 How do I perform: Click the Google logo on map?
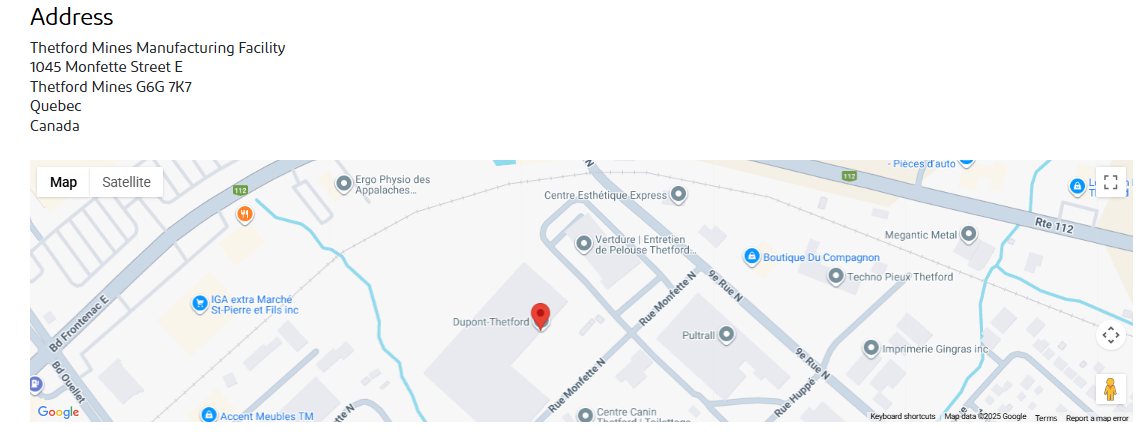[x=58, y=412]
